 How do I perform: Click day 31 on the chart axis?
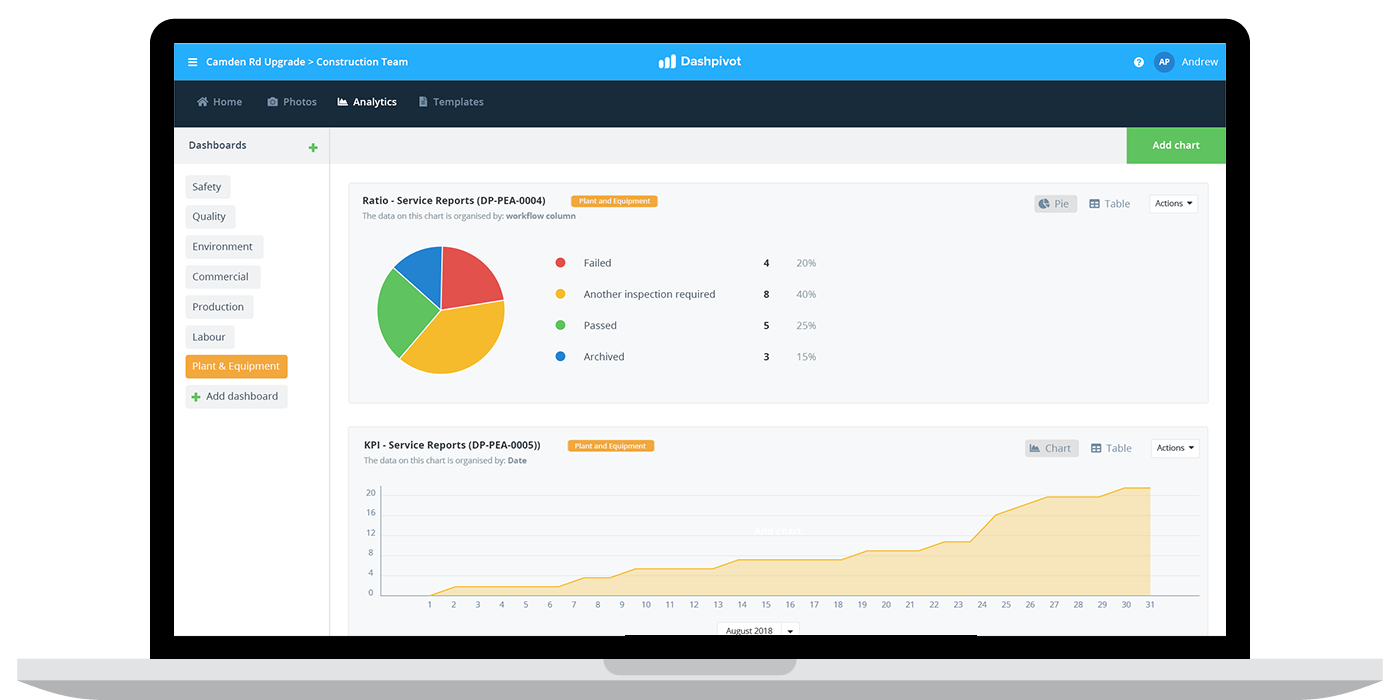[x=1150, y=604]
